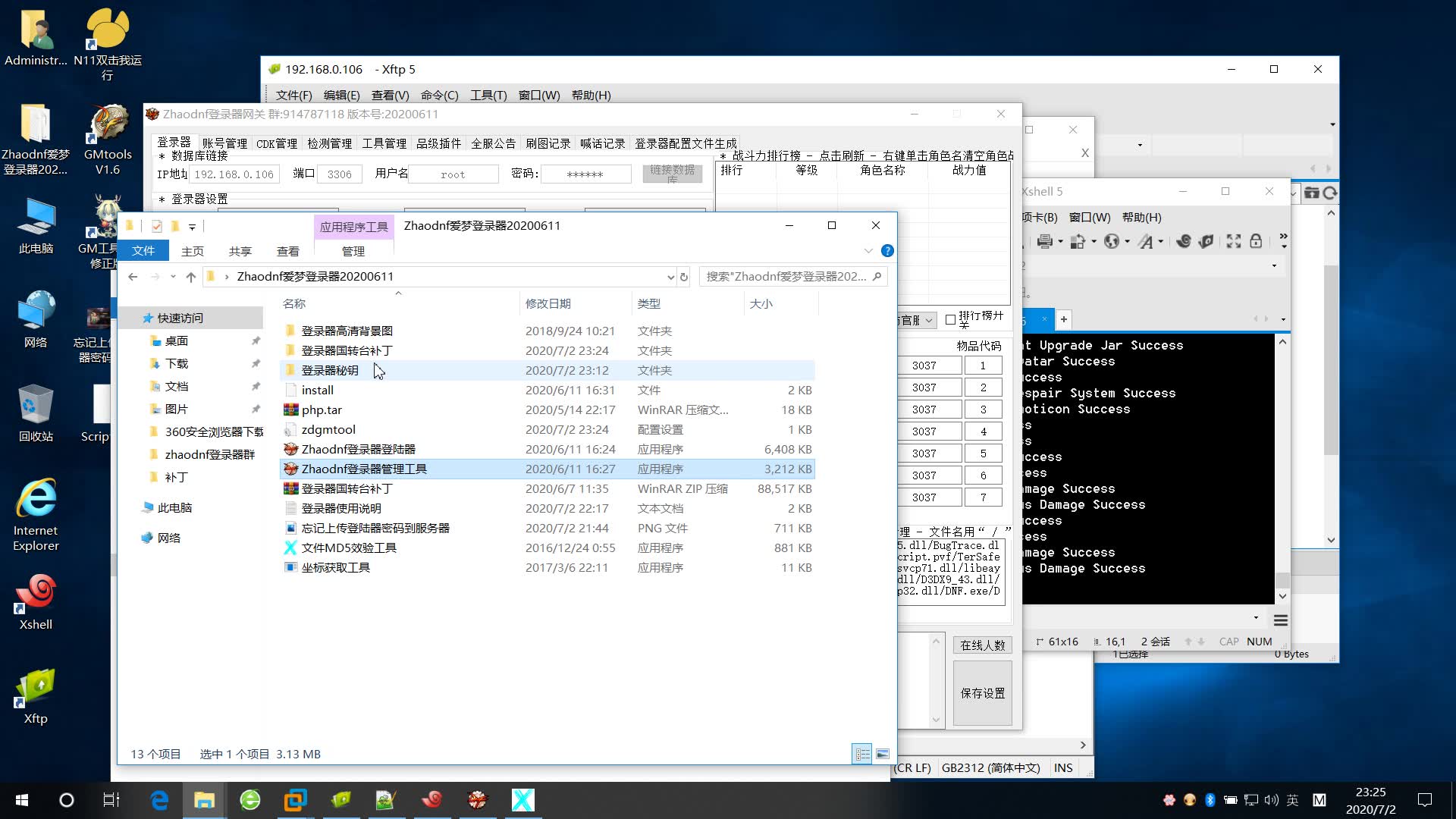Click the blue help question-mark icon

pos(887,251)
